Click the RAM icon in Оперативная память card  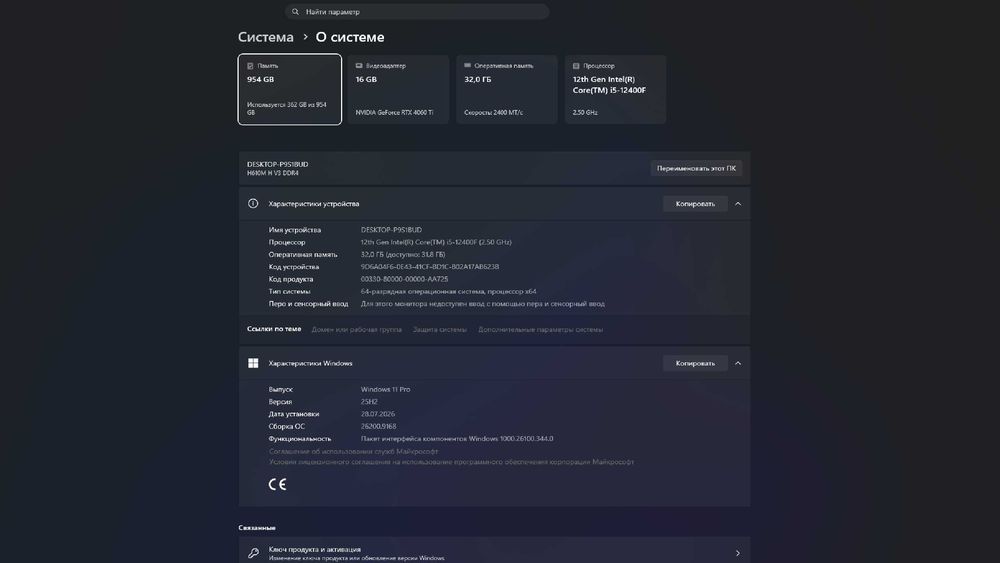[467, 66]
